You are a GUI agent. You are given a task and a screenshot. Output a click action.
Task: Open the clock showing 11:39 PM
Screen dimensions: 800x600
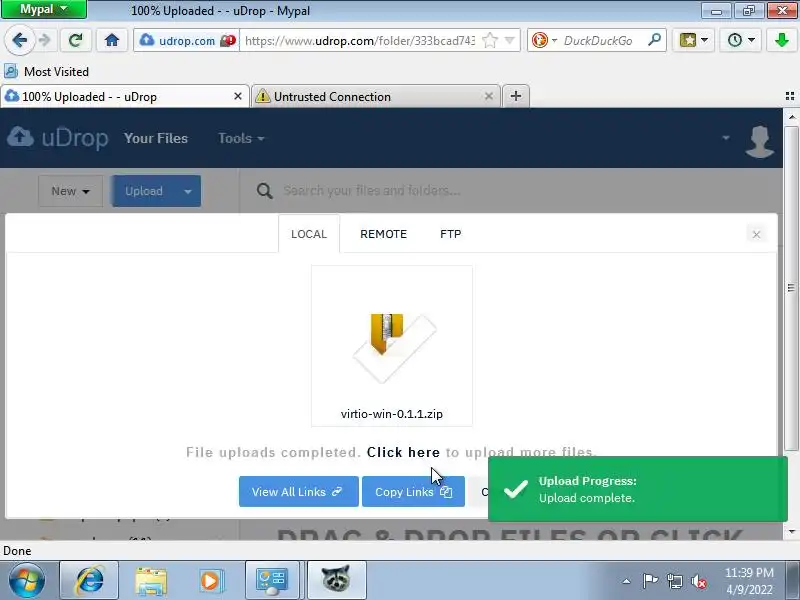(749, 581)
